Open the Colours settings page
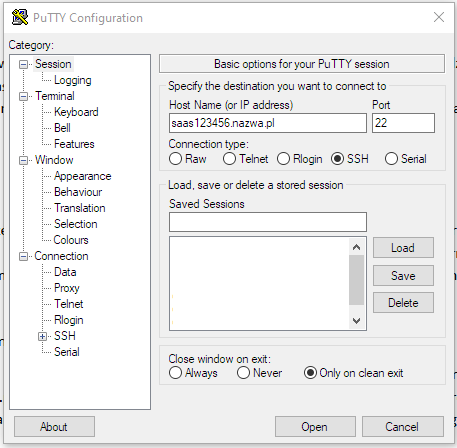 click(71, 240)
